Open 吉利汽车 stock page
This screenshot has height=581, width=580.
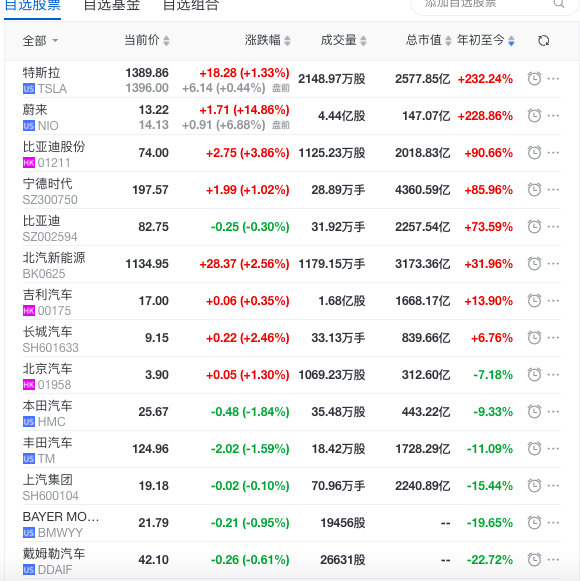point(47,295)
